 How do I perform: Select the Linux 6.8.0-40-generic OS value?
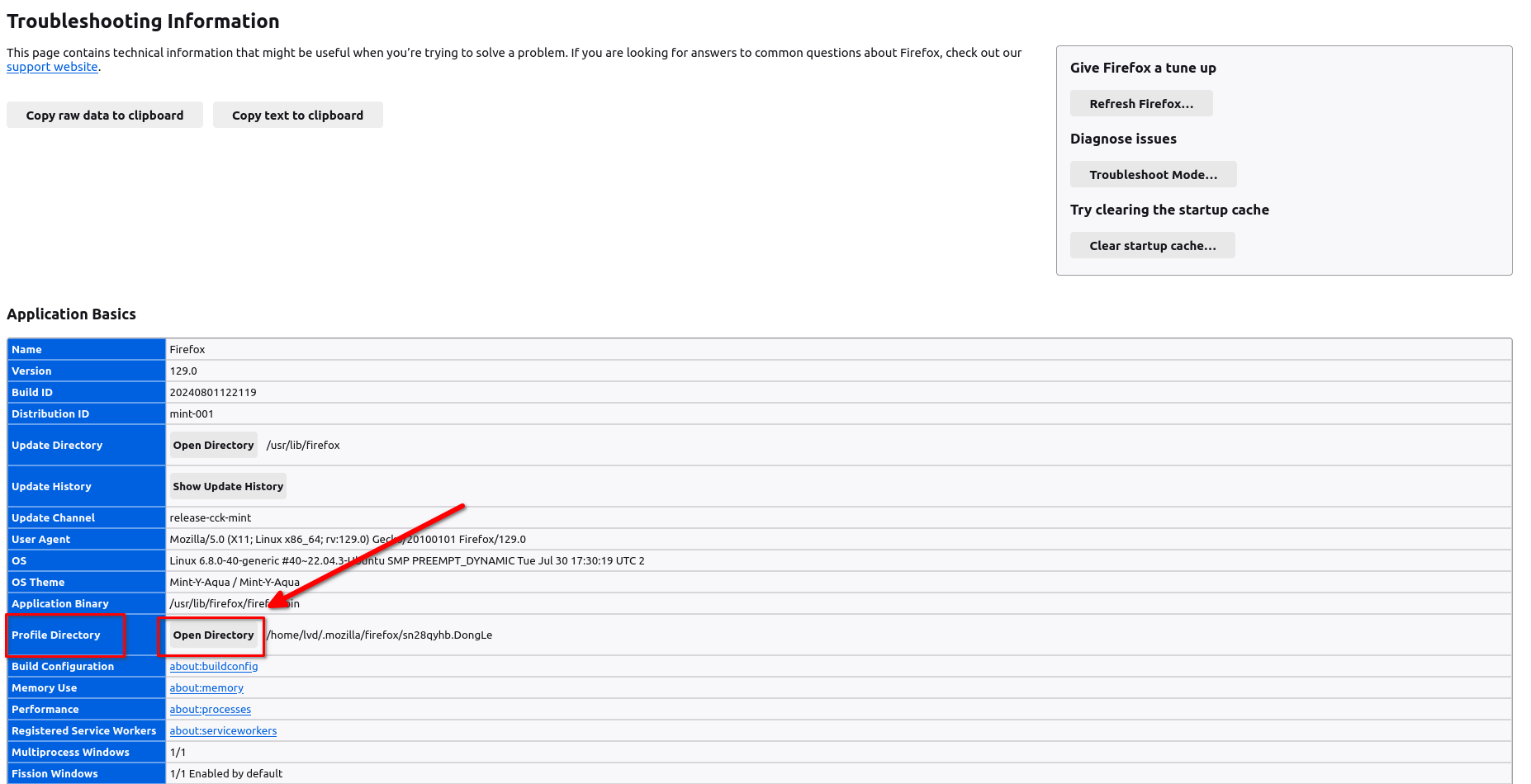[x=407, y=560]
